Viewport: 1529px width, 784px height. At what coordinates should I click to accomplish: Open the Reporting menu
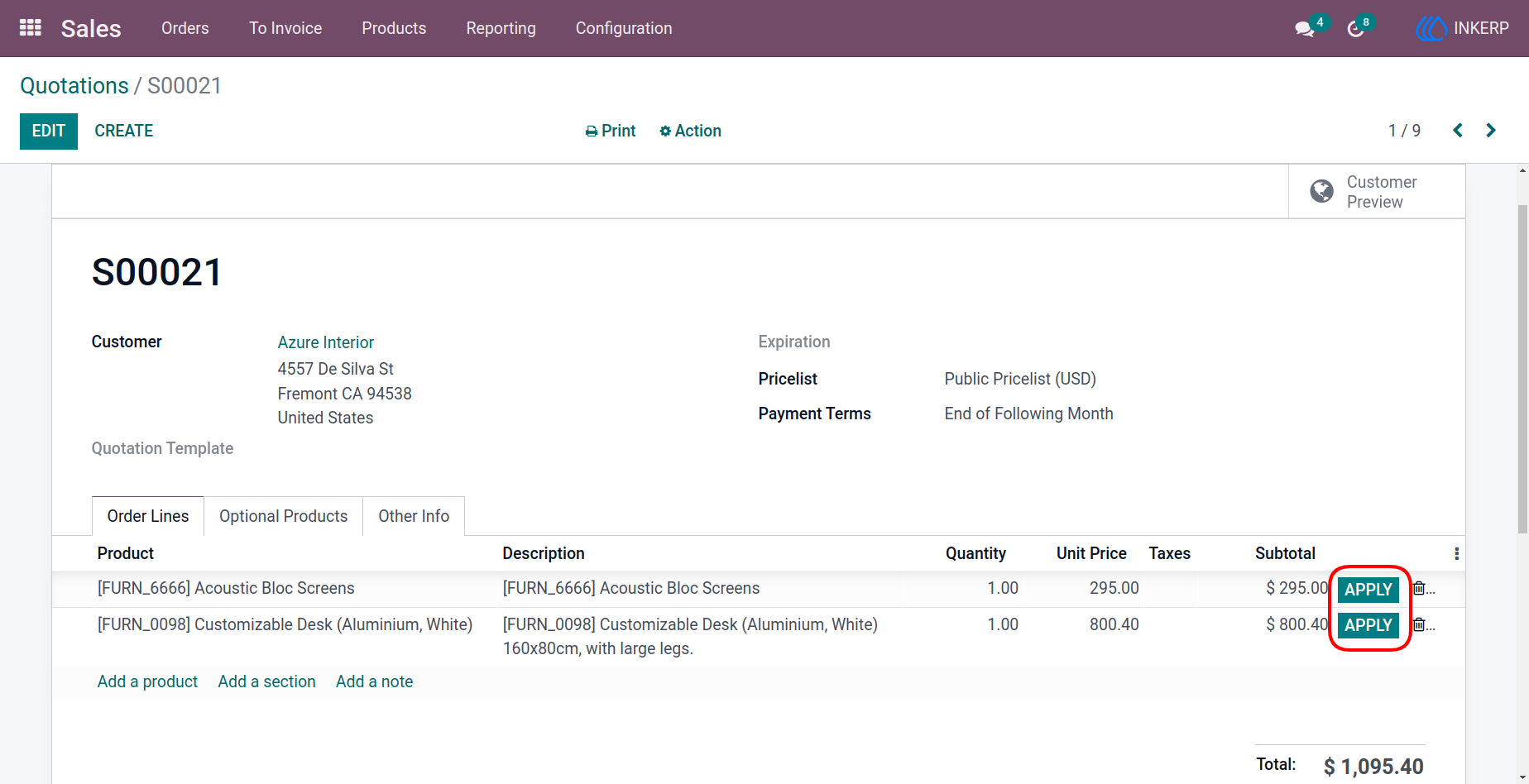click(x=501, y=28)
